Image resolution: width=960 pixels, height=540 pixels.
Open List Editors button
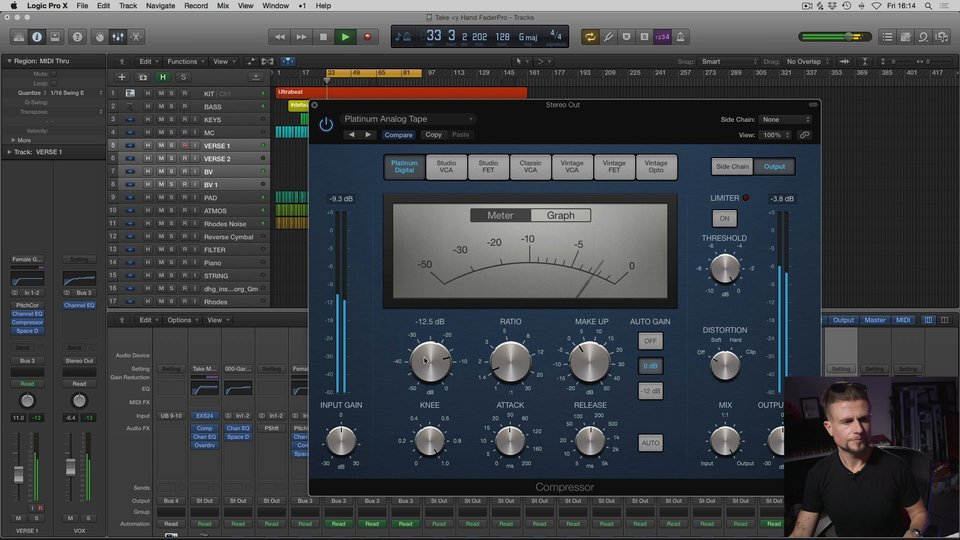pos(887,37)
